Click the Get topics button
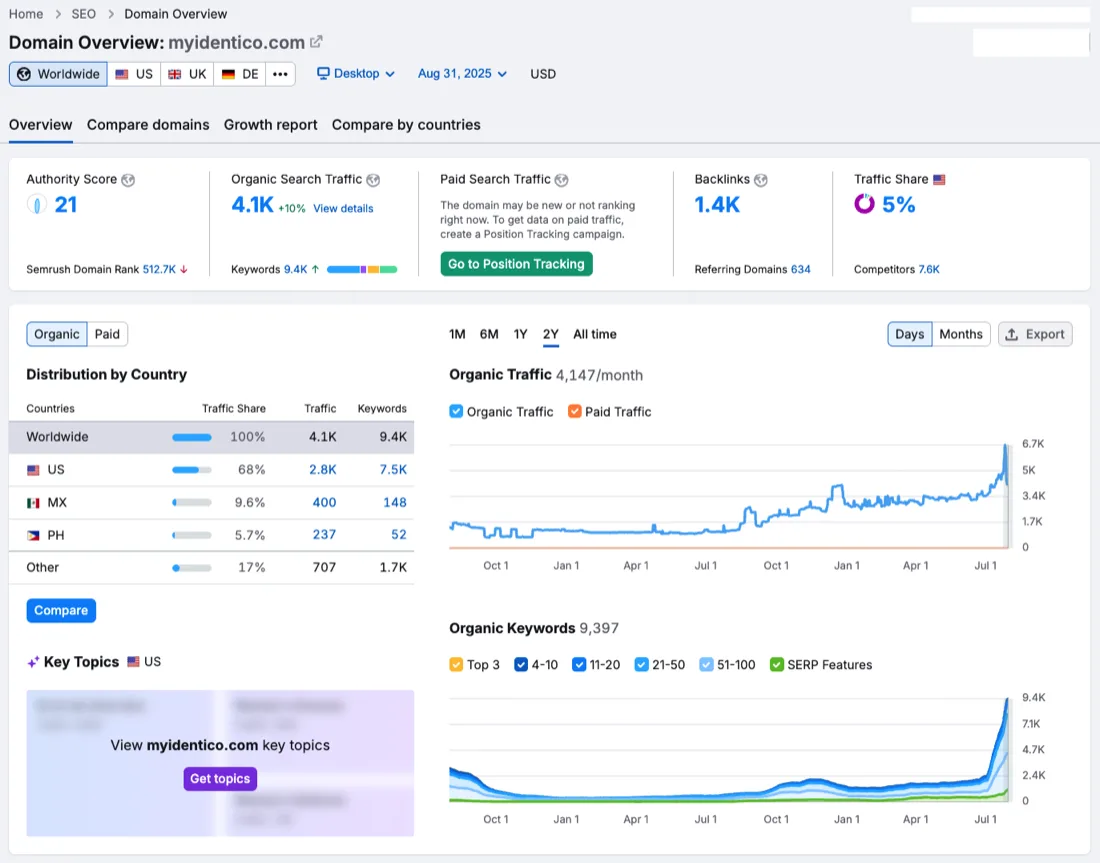 (x=220, y=779)
